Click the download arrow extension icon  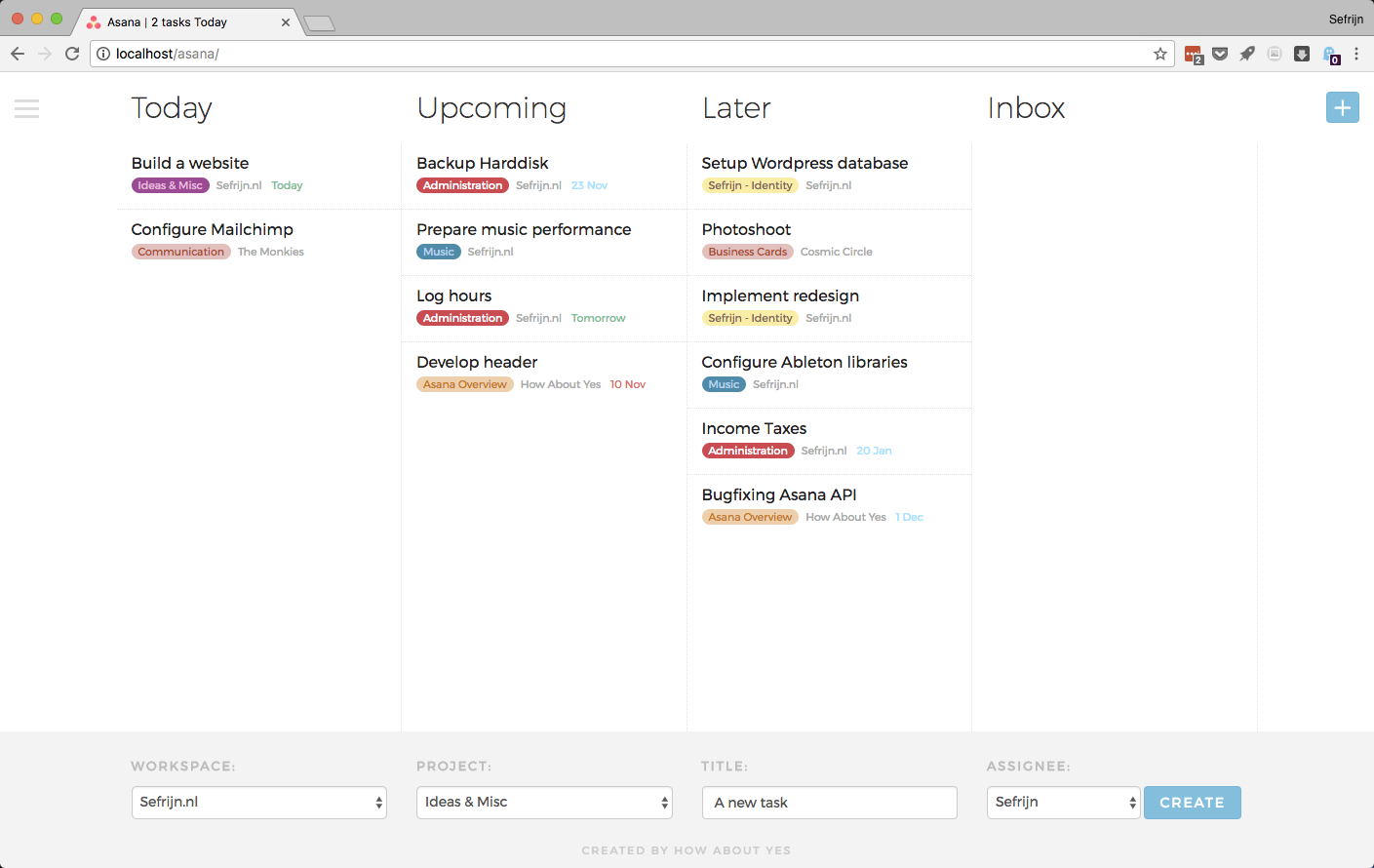pyautogui.click(x=1302, y=54)
